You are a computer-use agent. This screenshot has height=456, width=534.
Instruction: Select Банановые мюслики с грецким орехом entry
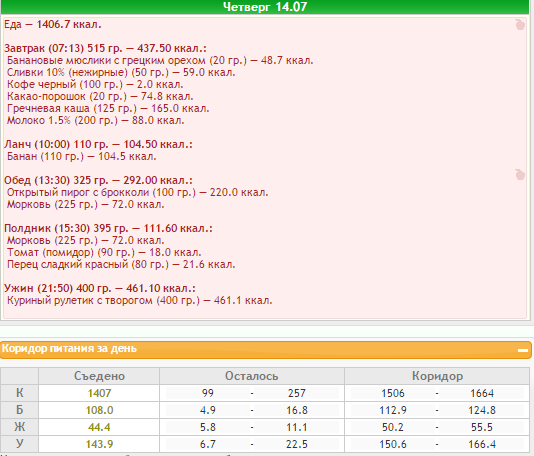pyautogui.click(x=160, y=61)
